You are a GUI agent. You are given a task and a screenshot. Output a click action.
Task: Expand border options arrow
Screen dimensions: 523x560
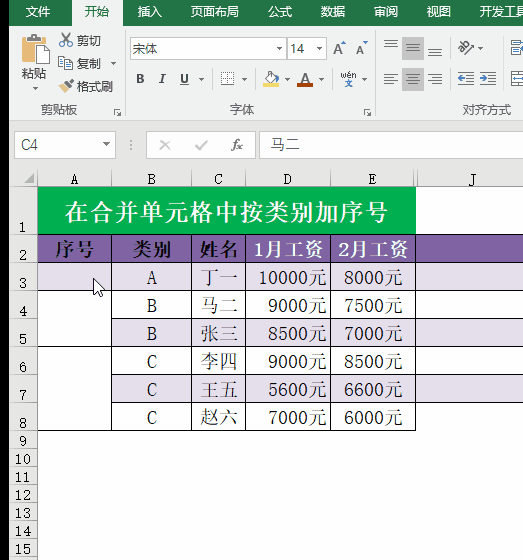[x=244, y=79]
